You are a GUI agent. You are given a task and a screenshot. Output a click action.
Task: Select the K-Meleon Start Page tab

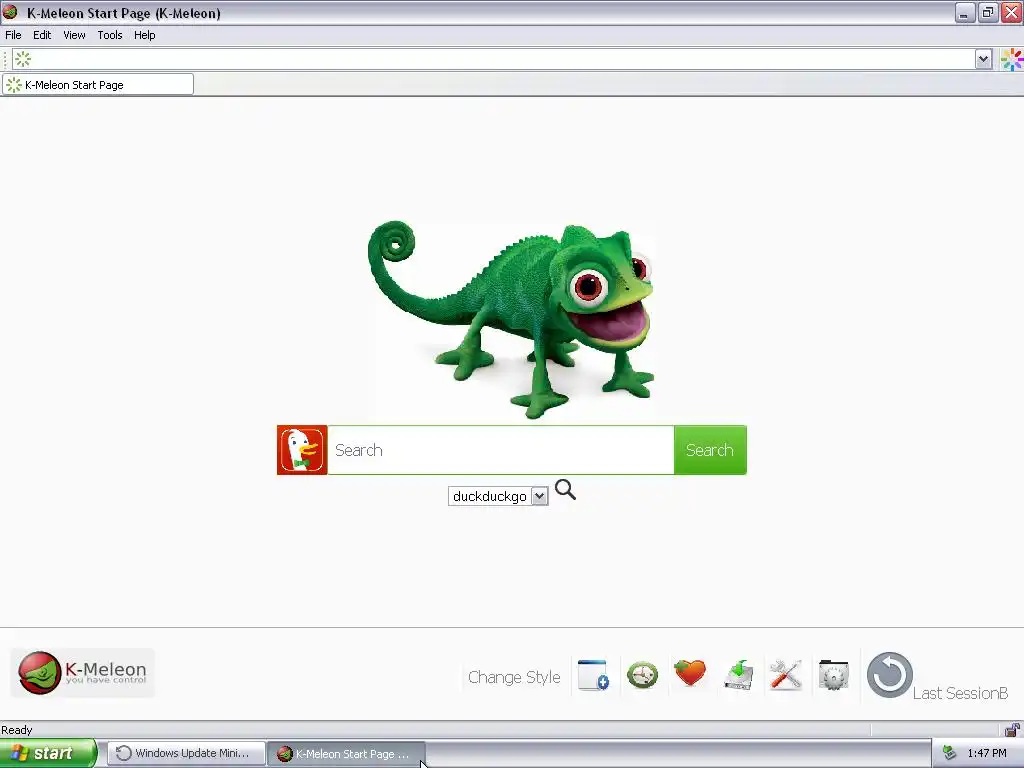[x=98, y=85]
